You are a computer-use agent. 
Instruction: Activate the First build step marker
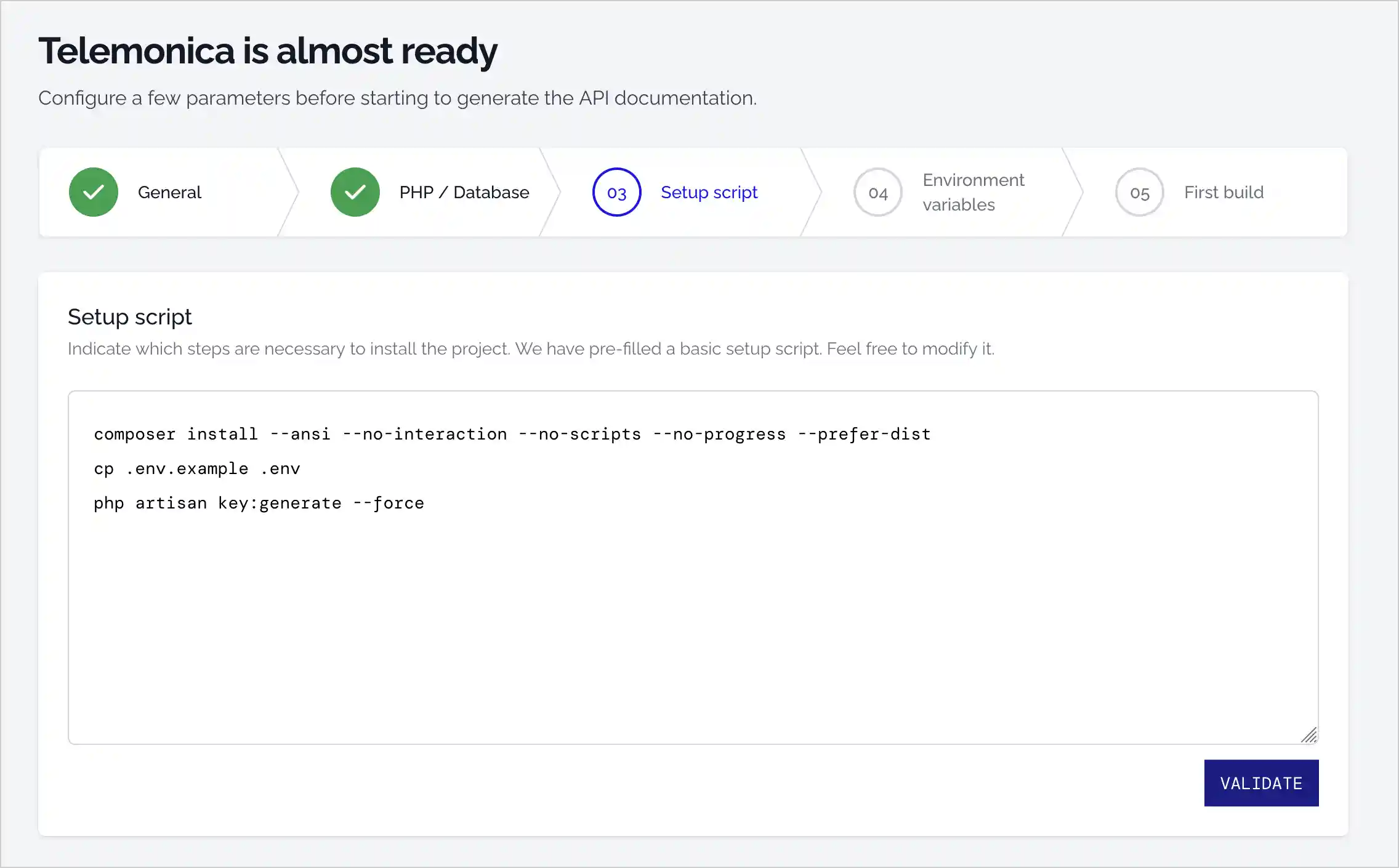1139,191
